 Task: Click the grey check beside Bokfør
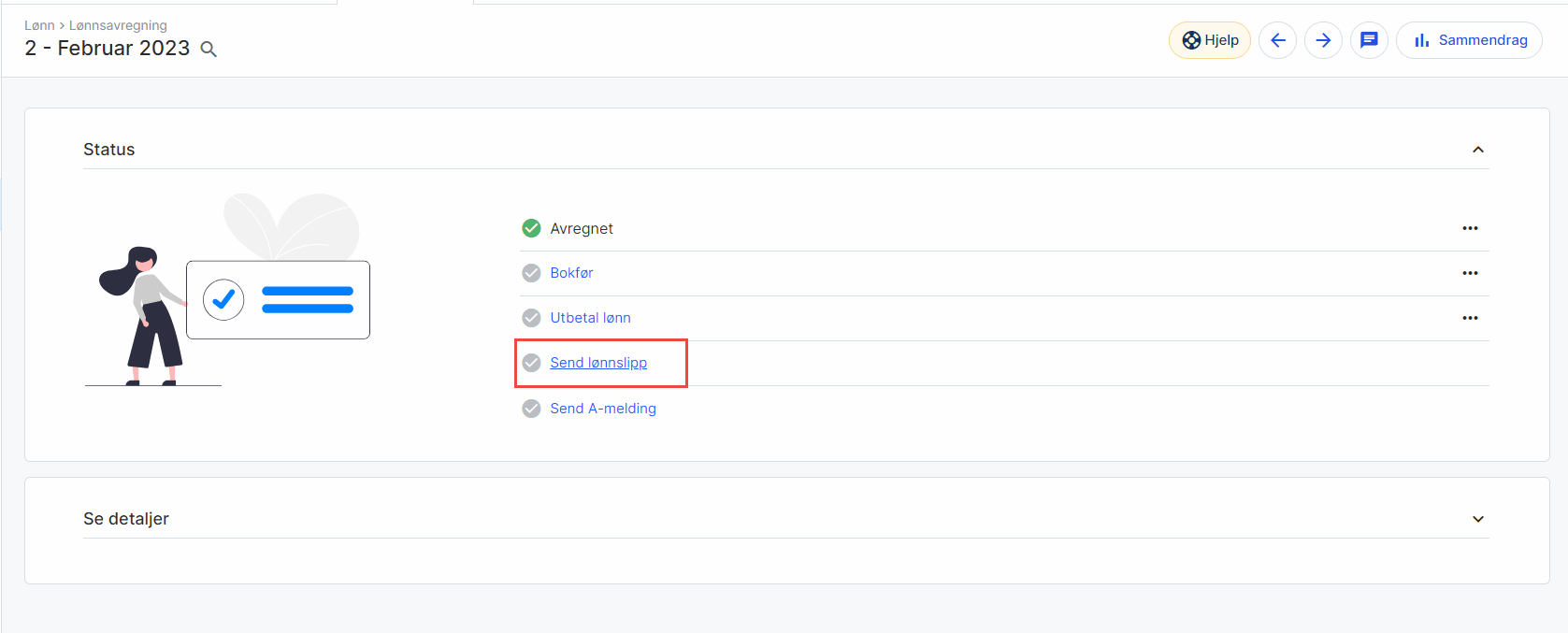pos(531,273)
